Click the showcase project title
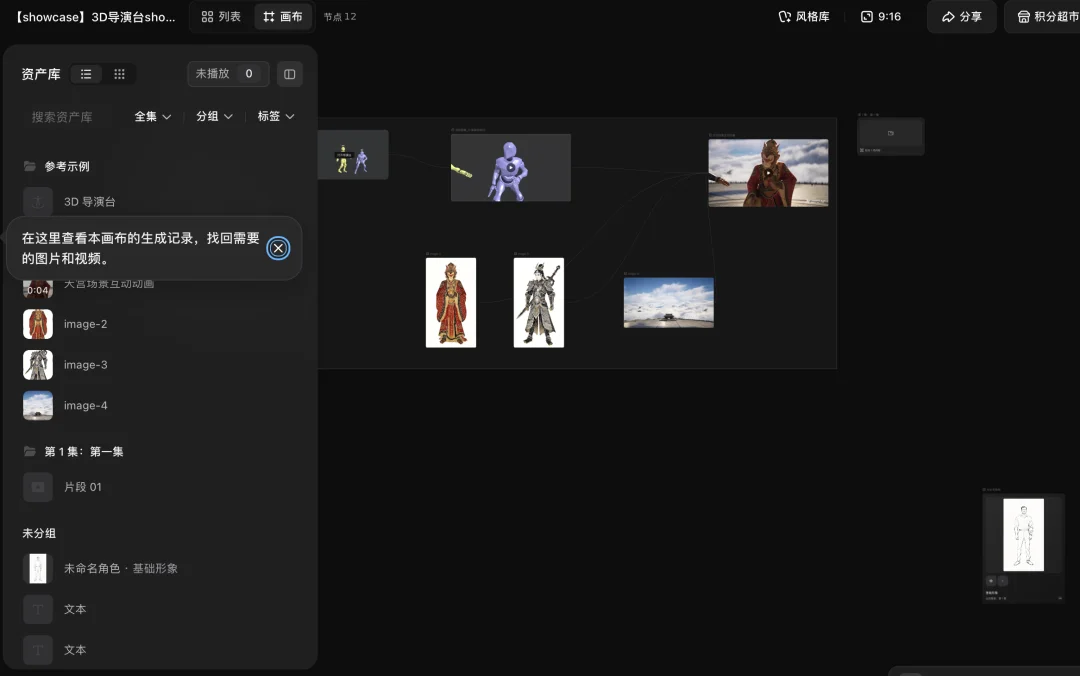1080x676 pixels. tap(96, 17)
